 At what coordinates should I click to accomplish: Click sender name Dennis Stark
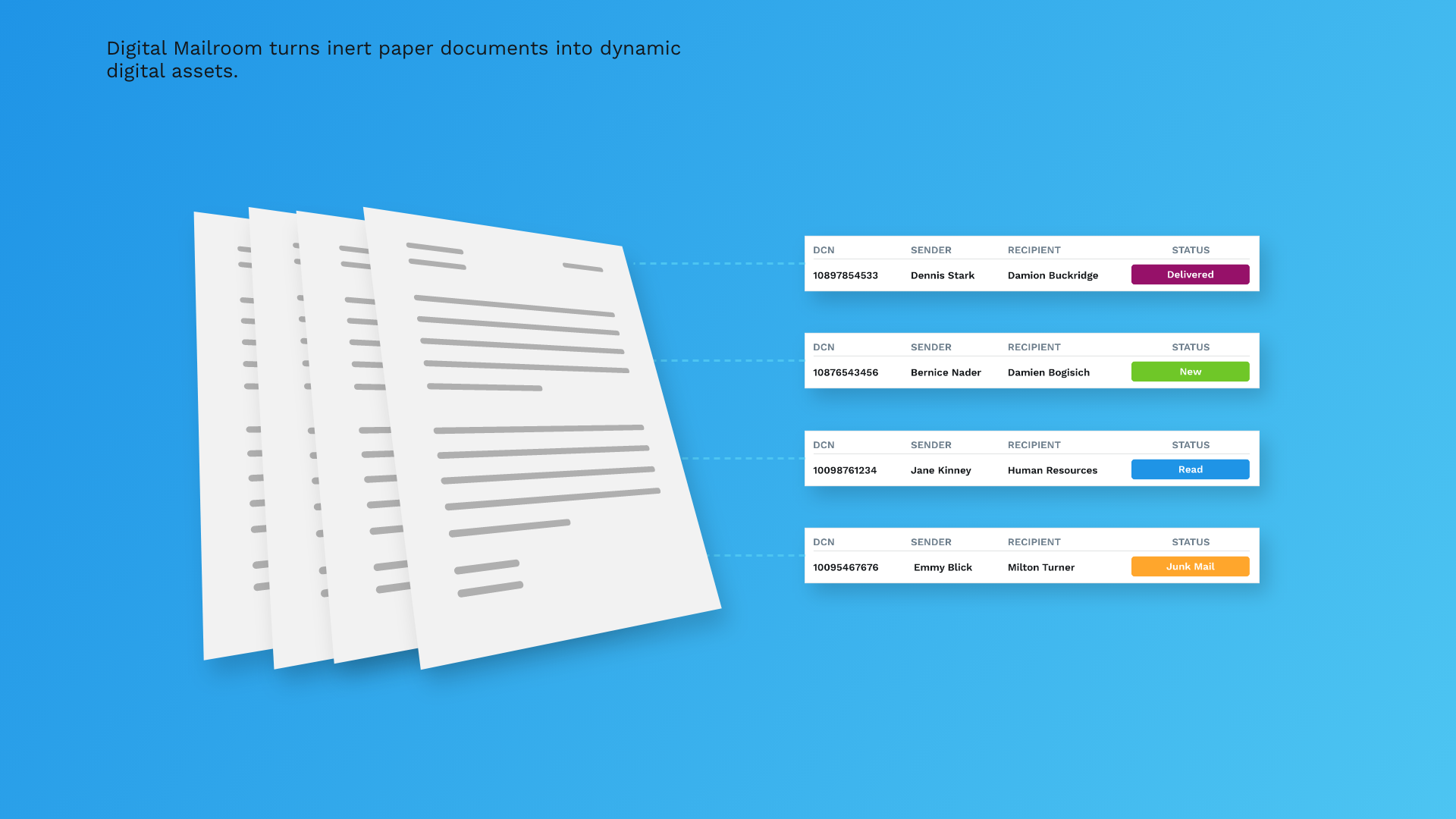click(x=942, y=275)
